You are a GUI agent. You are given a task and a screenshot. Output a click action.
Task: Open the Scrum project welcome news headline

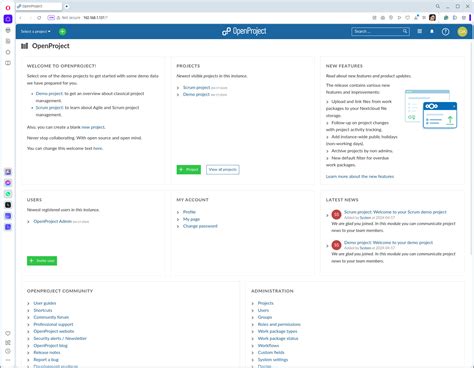tap(395, 212)
